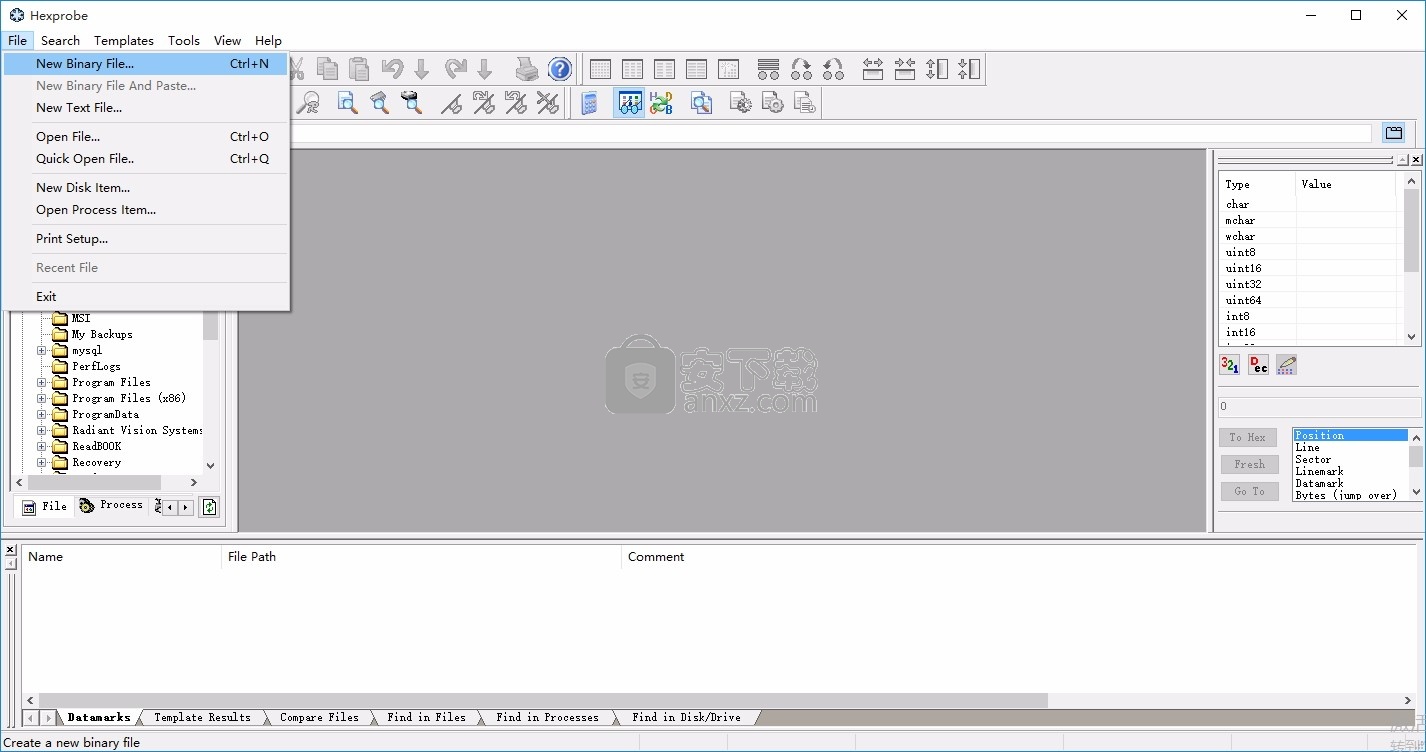Click the Paste clipboard toolbar icon
The height and width of the screenshot is (752, 1426).
[x=359, y=68]
